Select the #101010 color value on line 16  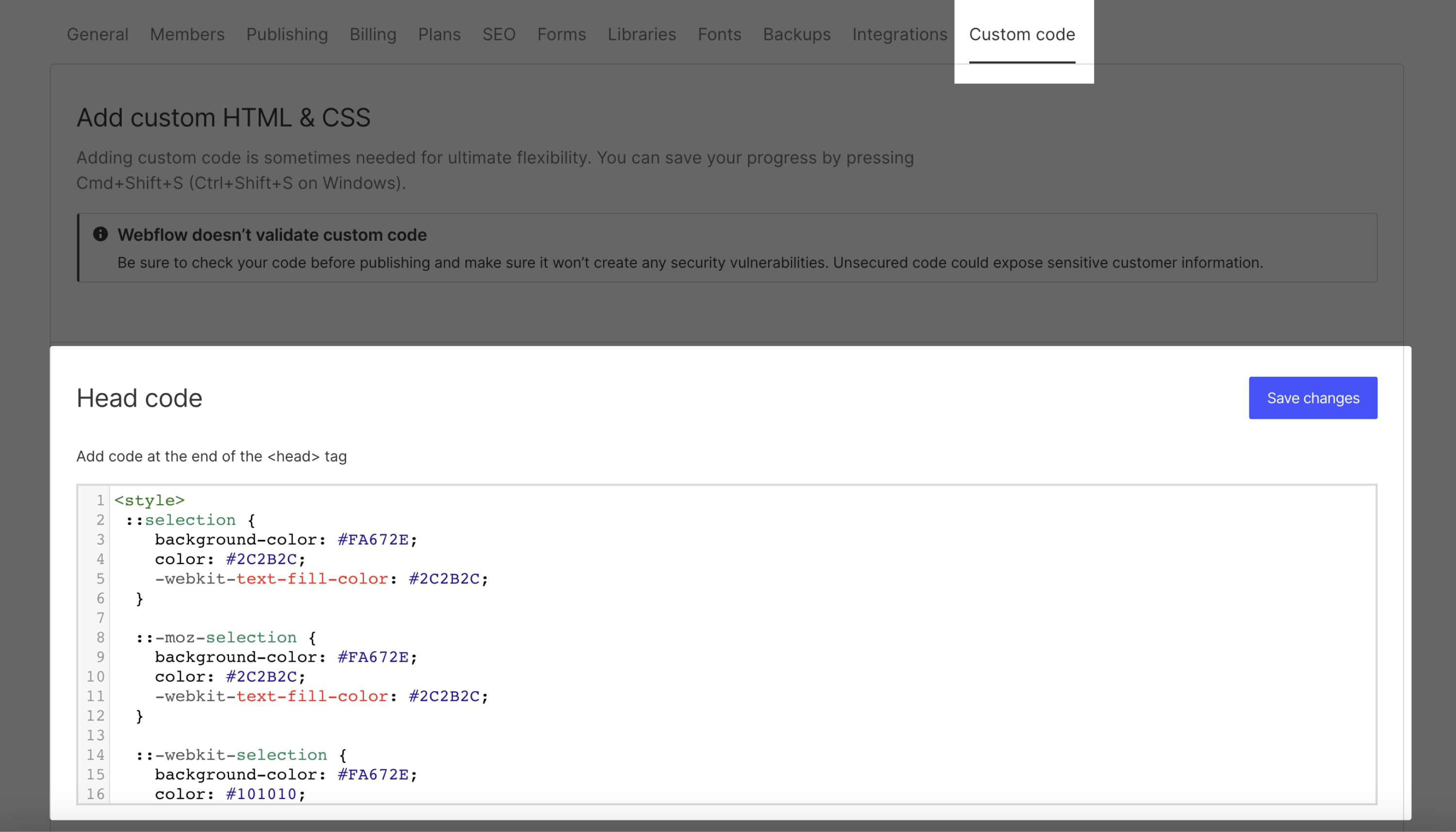(262, 793)
